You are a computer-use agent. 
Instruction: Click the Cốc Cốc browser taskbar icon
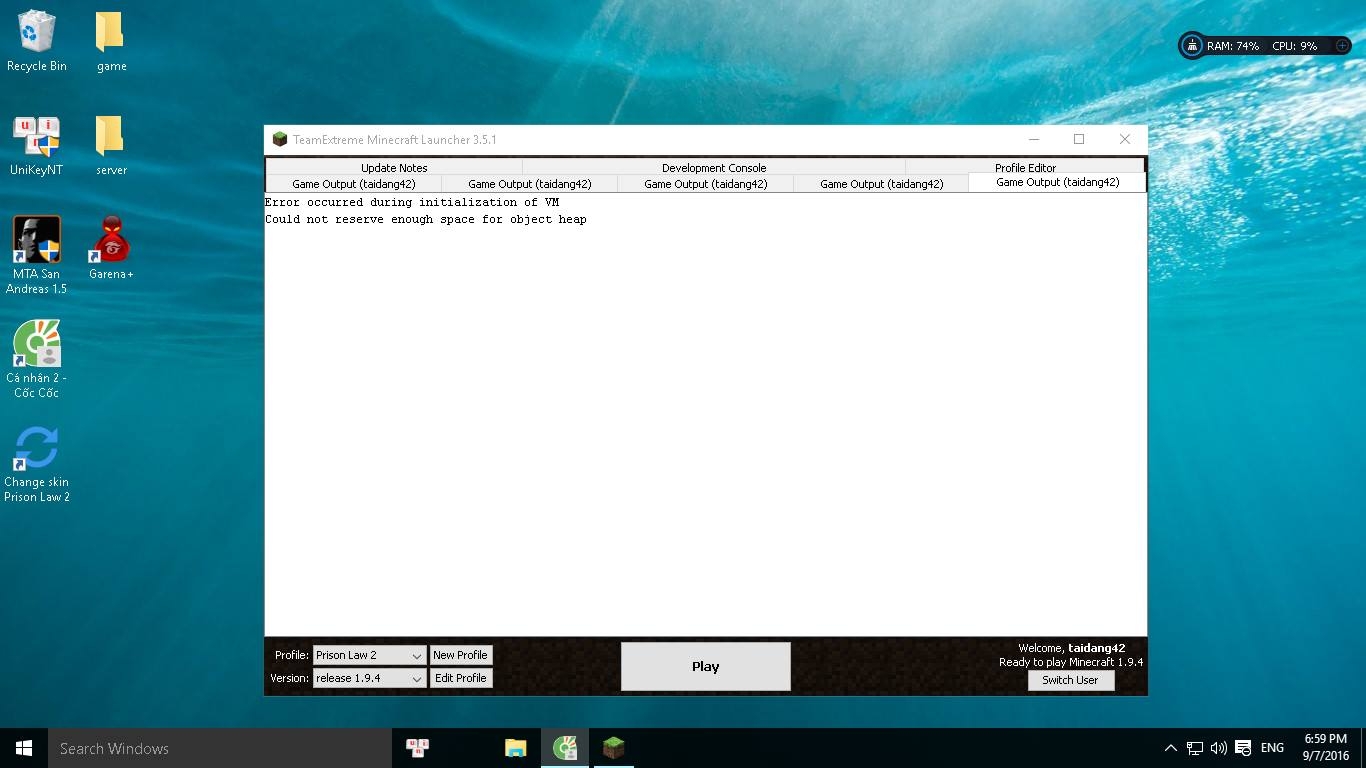tap(564, 748)
